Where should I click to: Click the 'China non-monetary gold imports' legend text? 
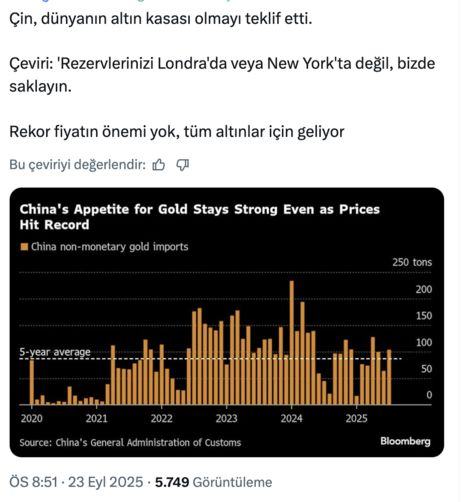(x=110, y=247)
